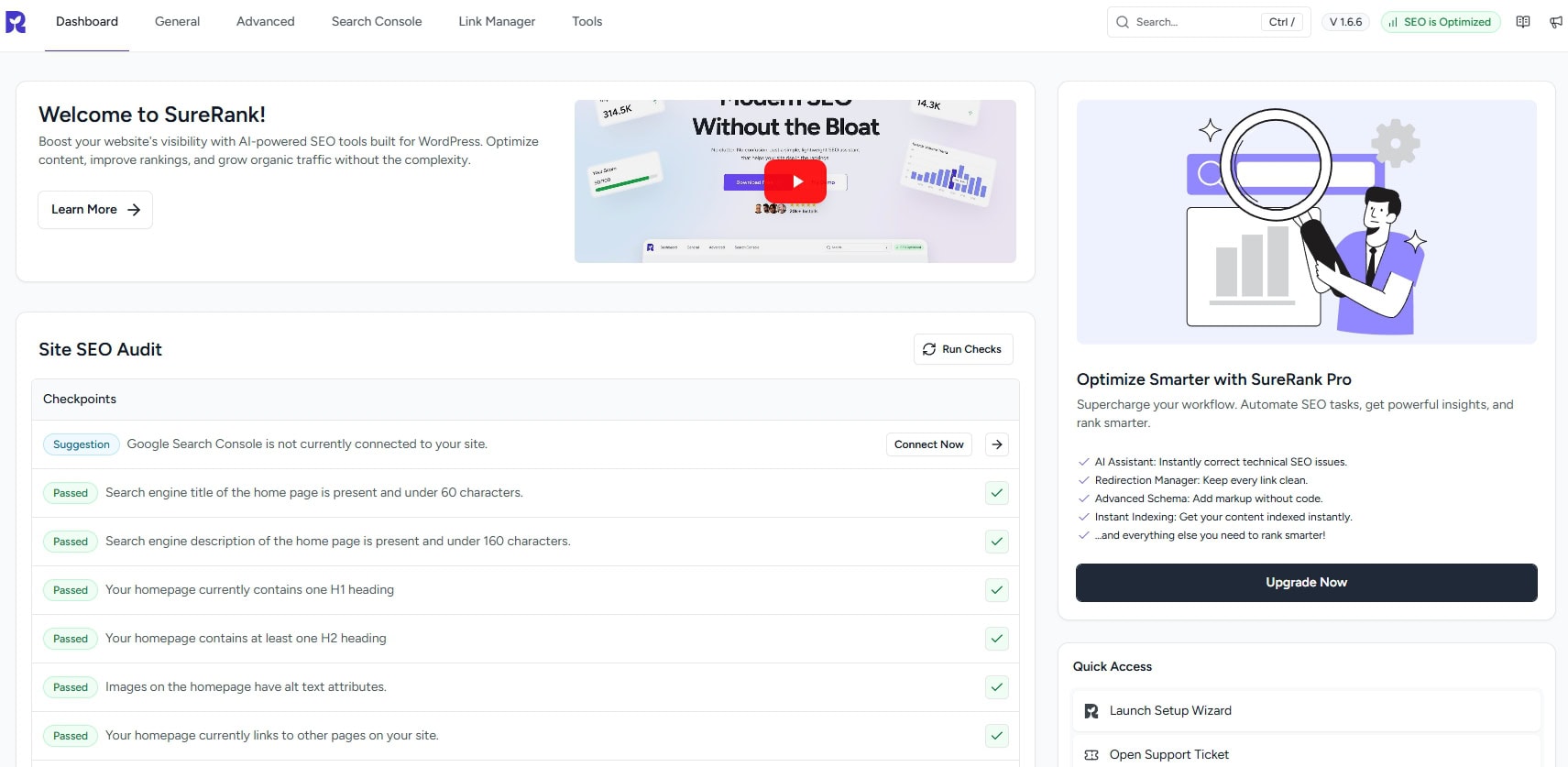
Task: Click the green check for image alt text row
Action: [997, 687]
